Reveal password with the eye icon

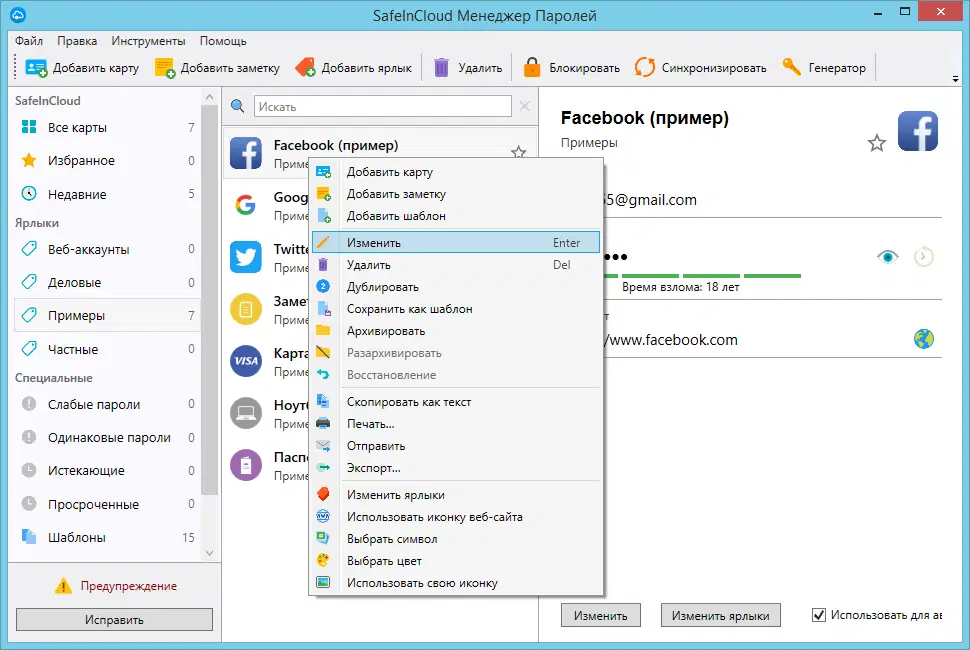tap(888, 257)
